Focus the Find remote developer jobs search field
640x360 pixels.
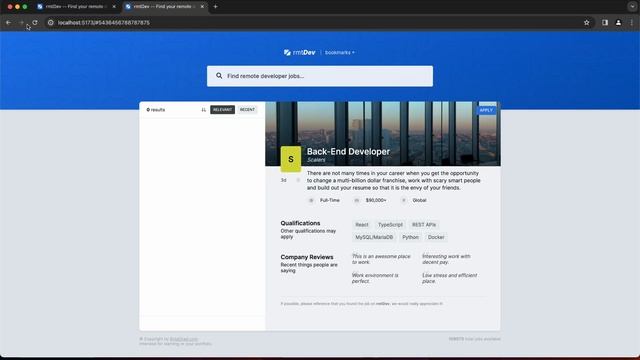[x=320, y=76]
